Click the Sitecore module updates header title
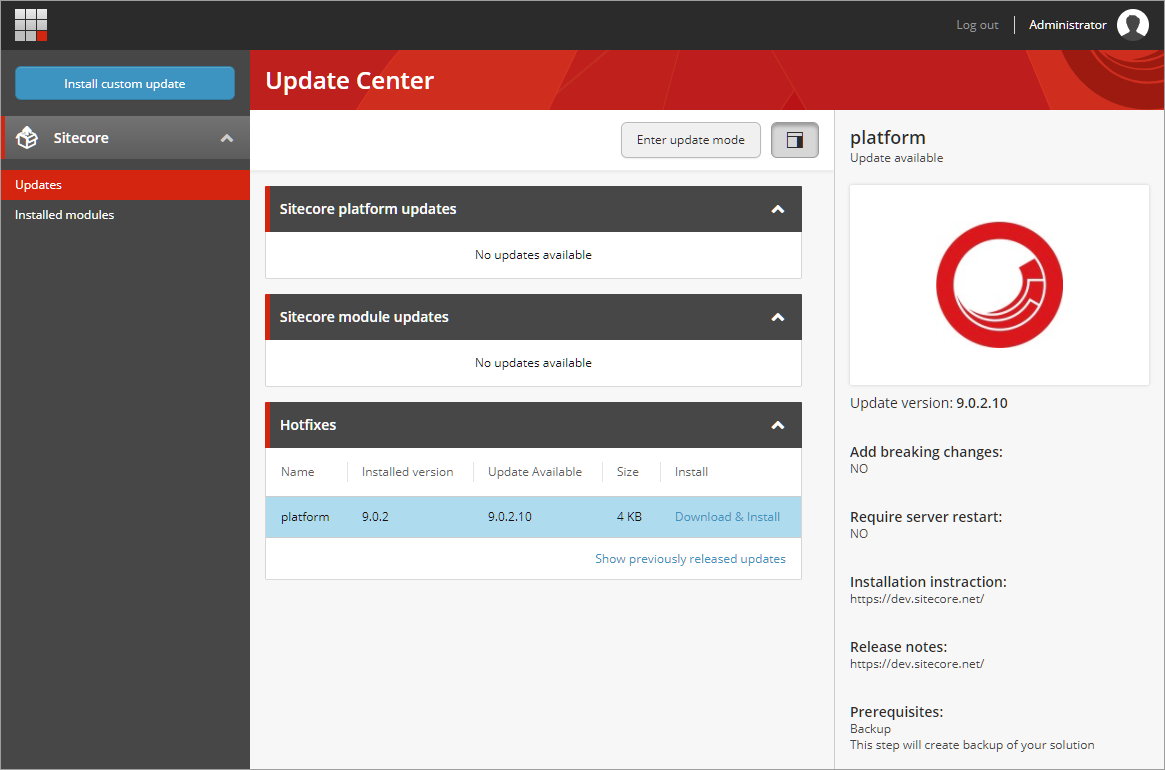Viewport: 1165px width, 770px height. (x=364, y=317)
